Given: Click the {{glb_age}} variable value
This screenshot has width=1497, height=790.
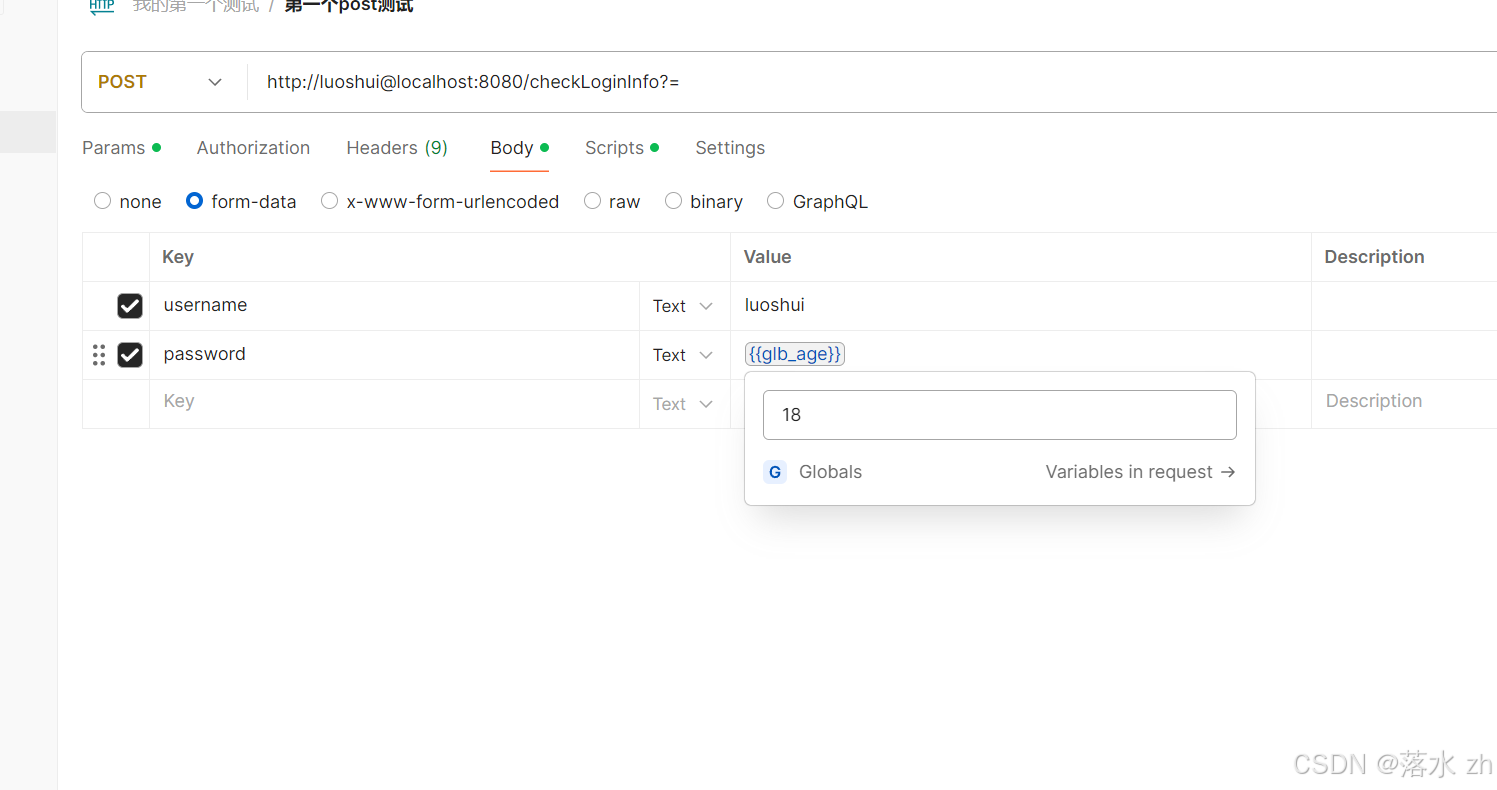Looking at the screenshot, I should click(x=795, y=354).
